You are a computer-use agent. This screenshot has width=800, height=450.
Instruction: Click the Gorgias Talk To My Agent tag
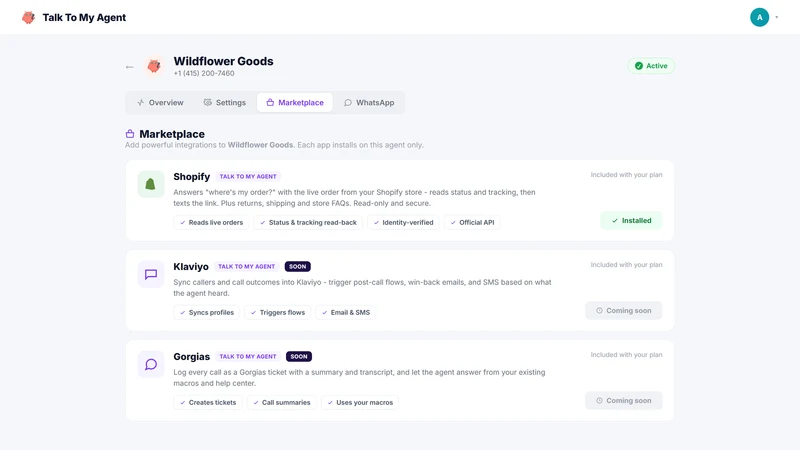(x=248, y=357)
